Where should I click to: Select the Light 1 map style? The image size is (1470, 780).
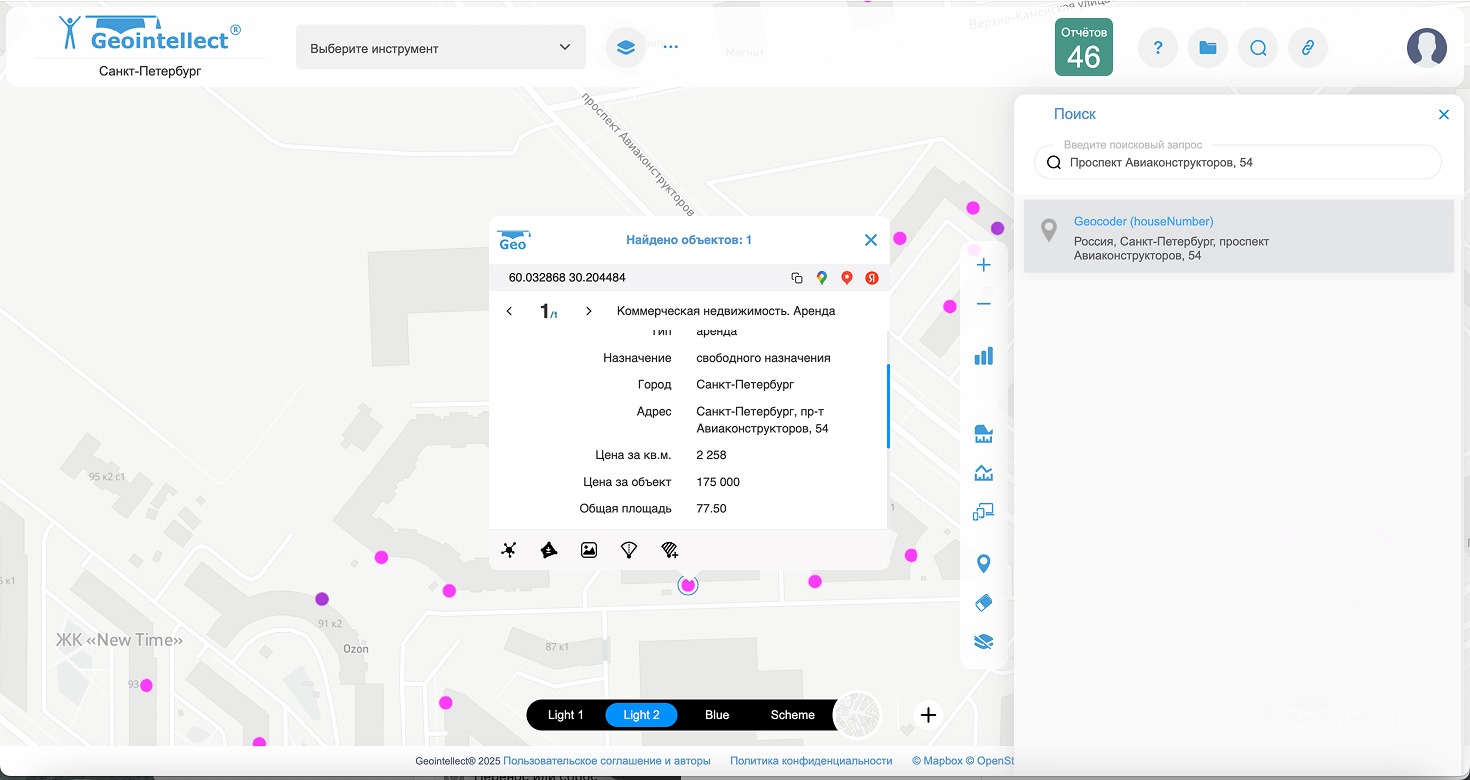[x=565, y=715]
